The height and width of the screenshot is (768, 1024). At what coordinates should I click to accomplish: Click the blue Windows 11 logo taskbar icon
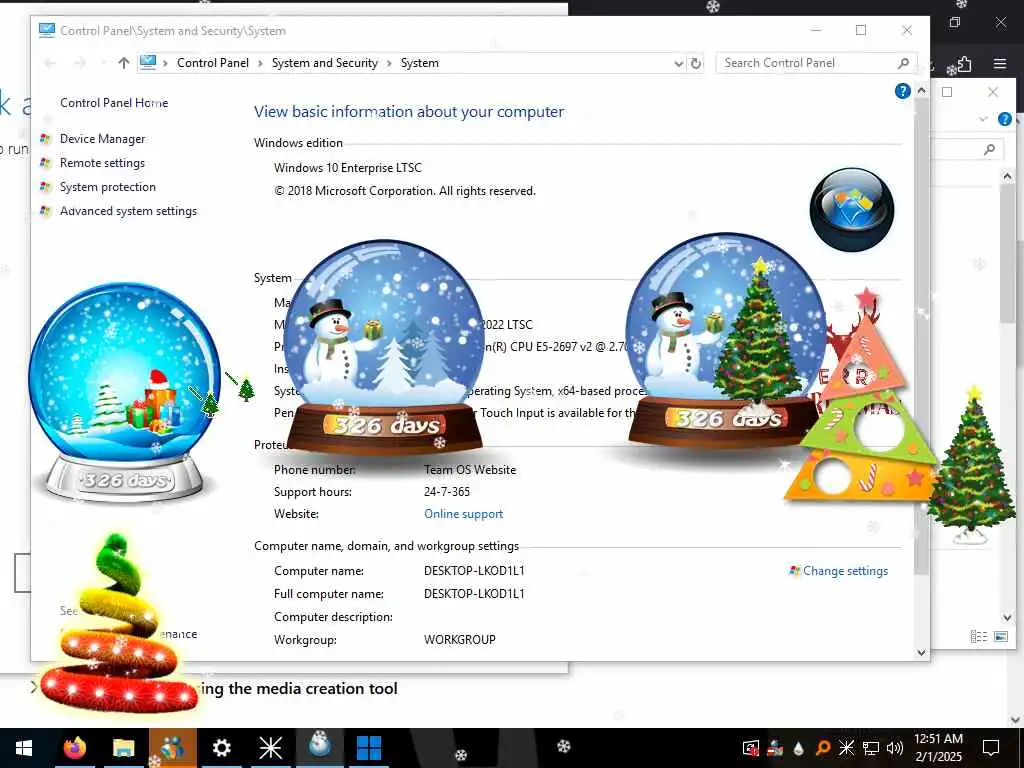368,748
